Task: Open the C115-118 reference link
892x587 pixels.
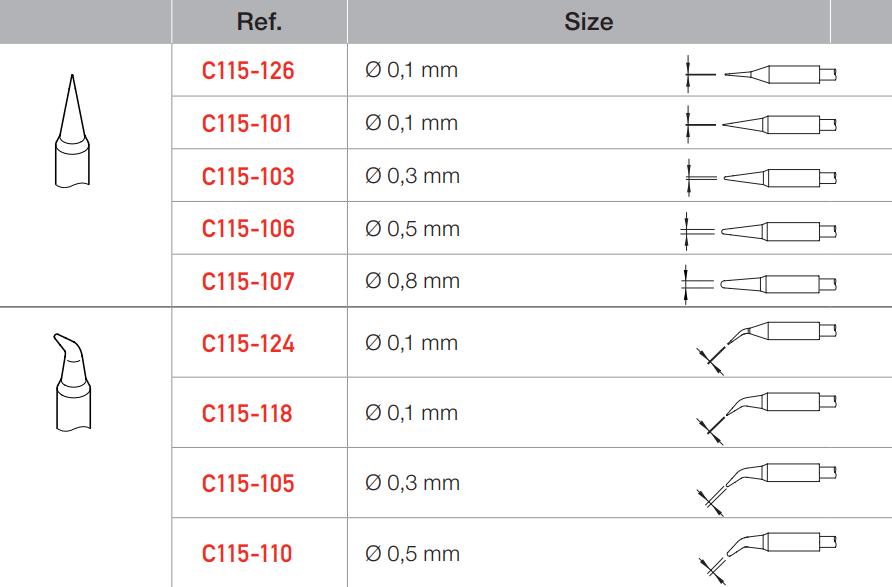Action: tap(248, 413)
